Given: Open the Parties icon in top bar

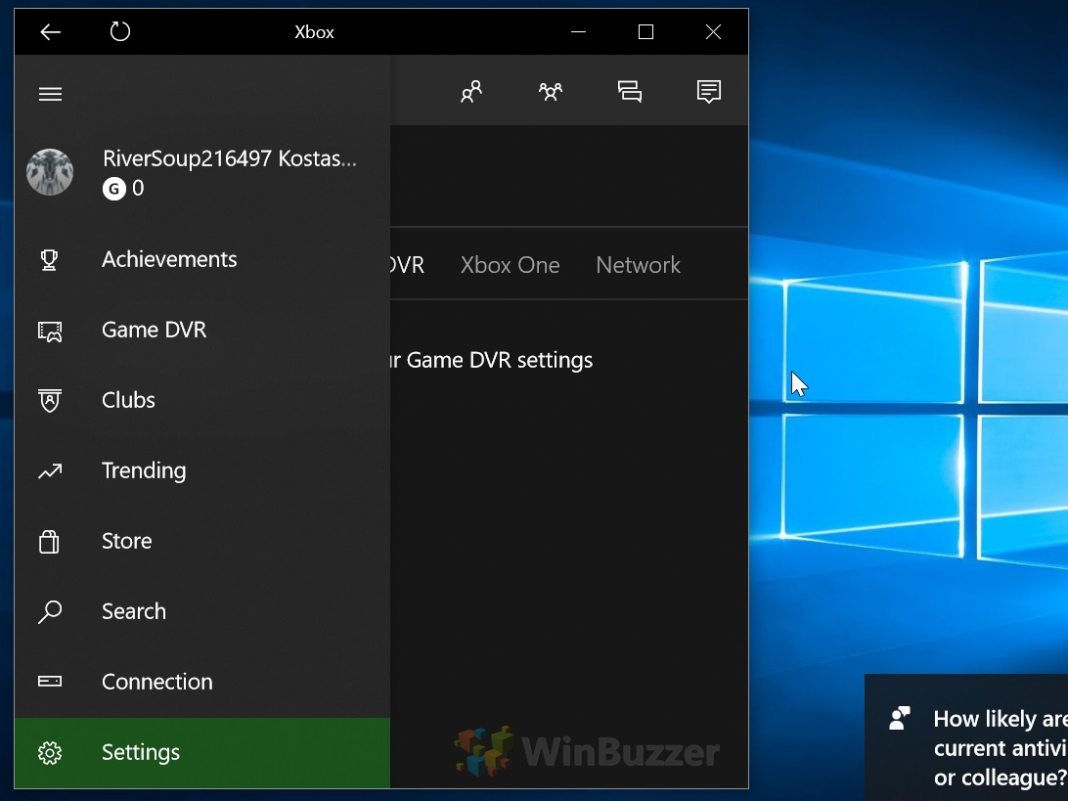Looking at the screenshot, I should point(550,91).
